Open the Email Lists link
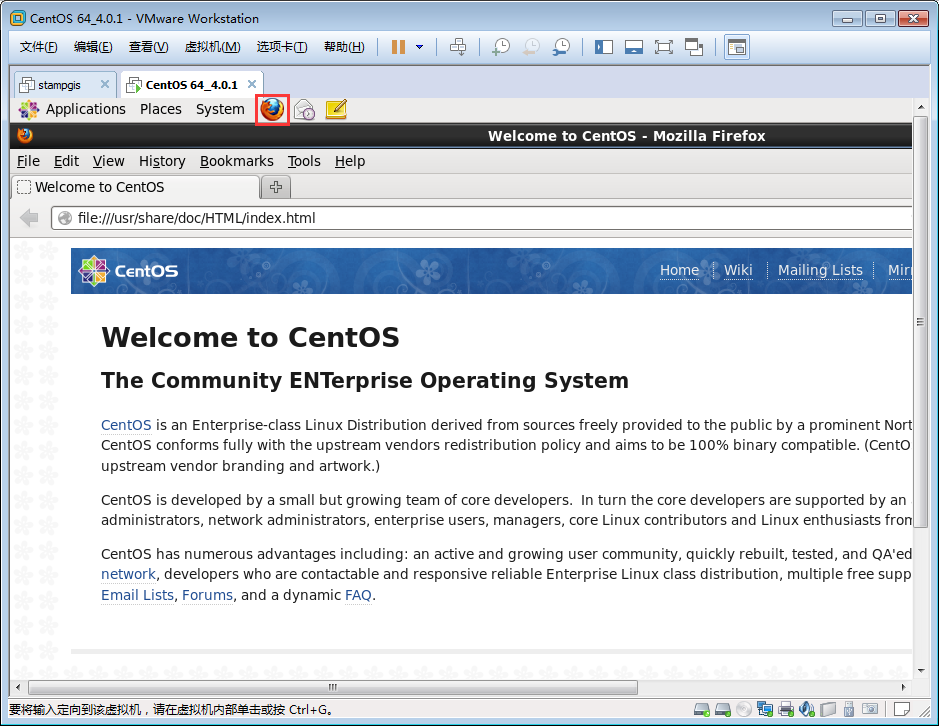The height and width of the screenshot is (726, 939). [137, 595]
